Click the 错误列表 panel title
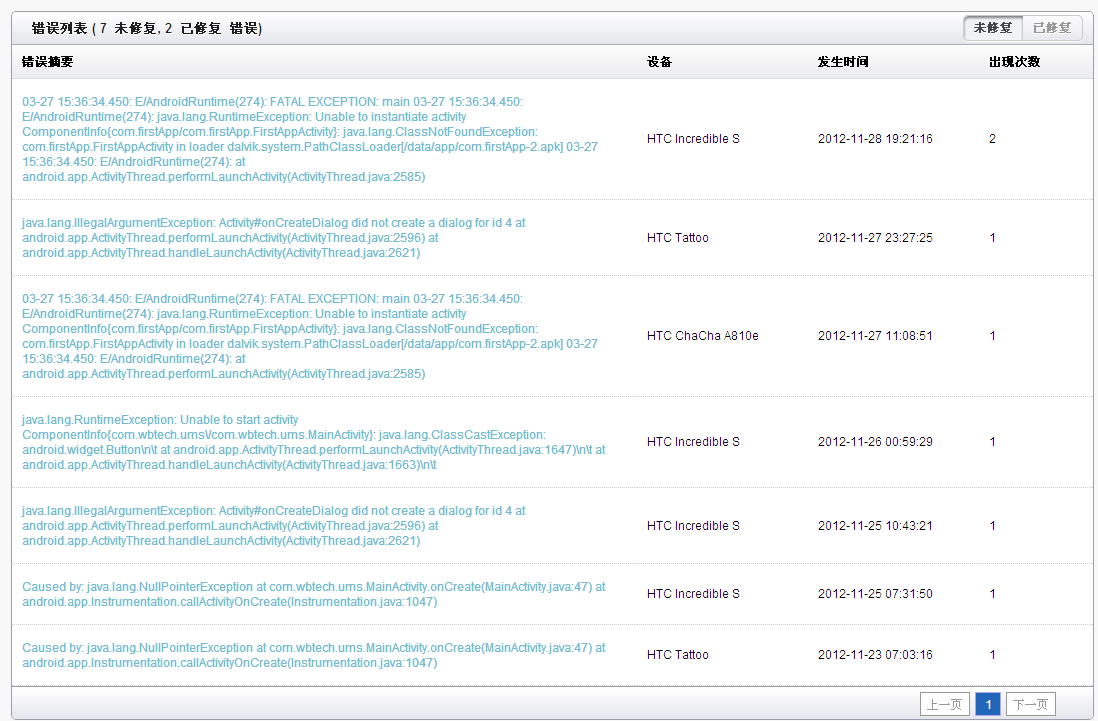1098x721 pixels. [x=147, y=28]
